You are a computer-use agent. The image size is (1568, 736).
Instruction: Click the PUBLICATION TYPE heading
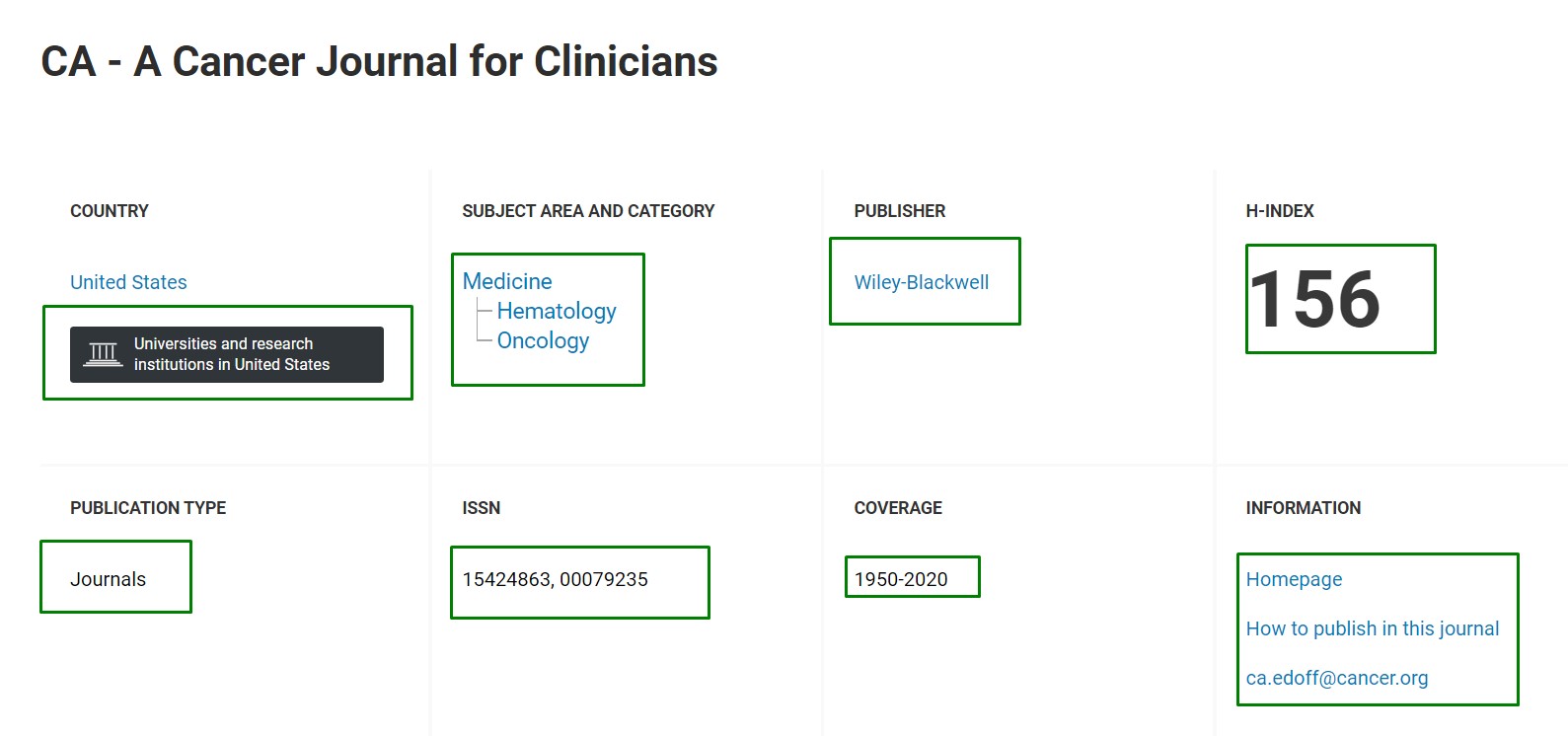148,508
